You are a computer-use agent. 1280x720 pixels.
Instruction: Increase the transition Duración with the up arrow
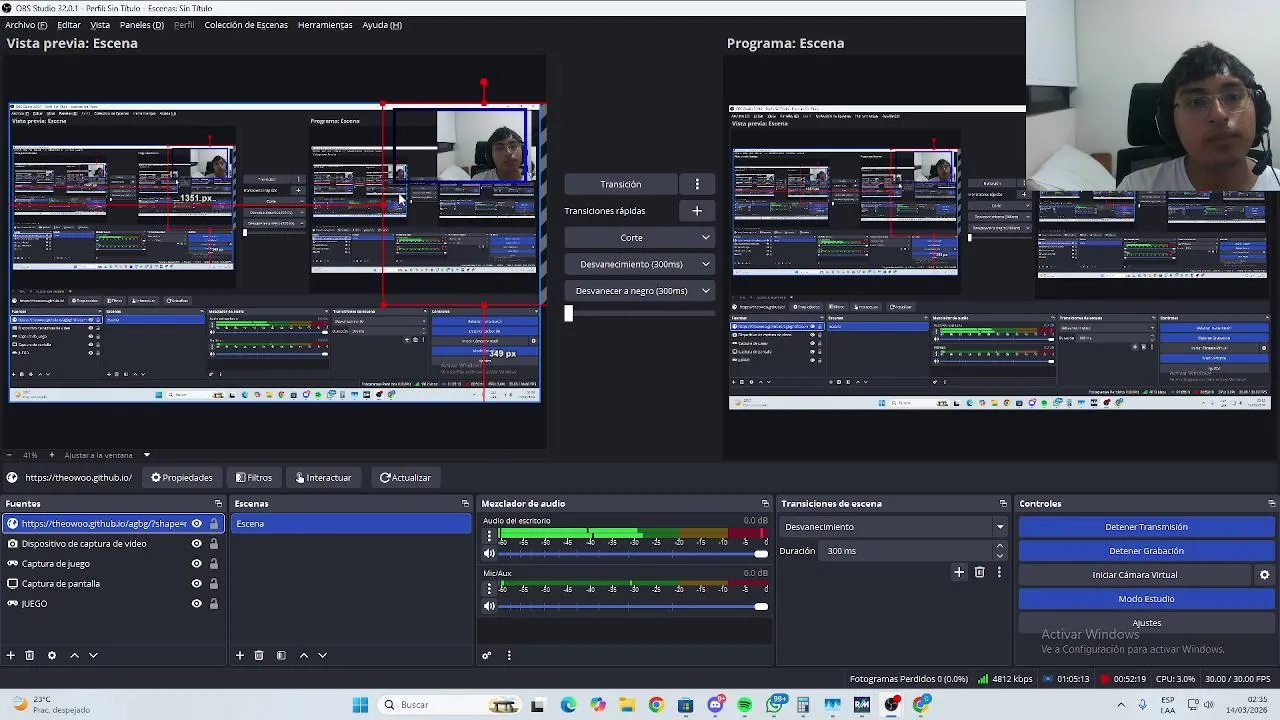tap(999, 546)
